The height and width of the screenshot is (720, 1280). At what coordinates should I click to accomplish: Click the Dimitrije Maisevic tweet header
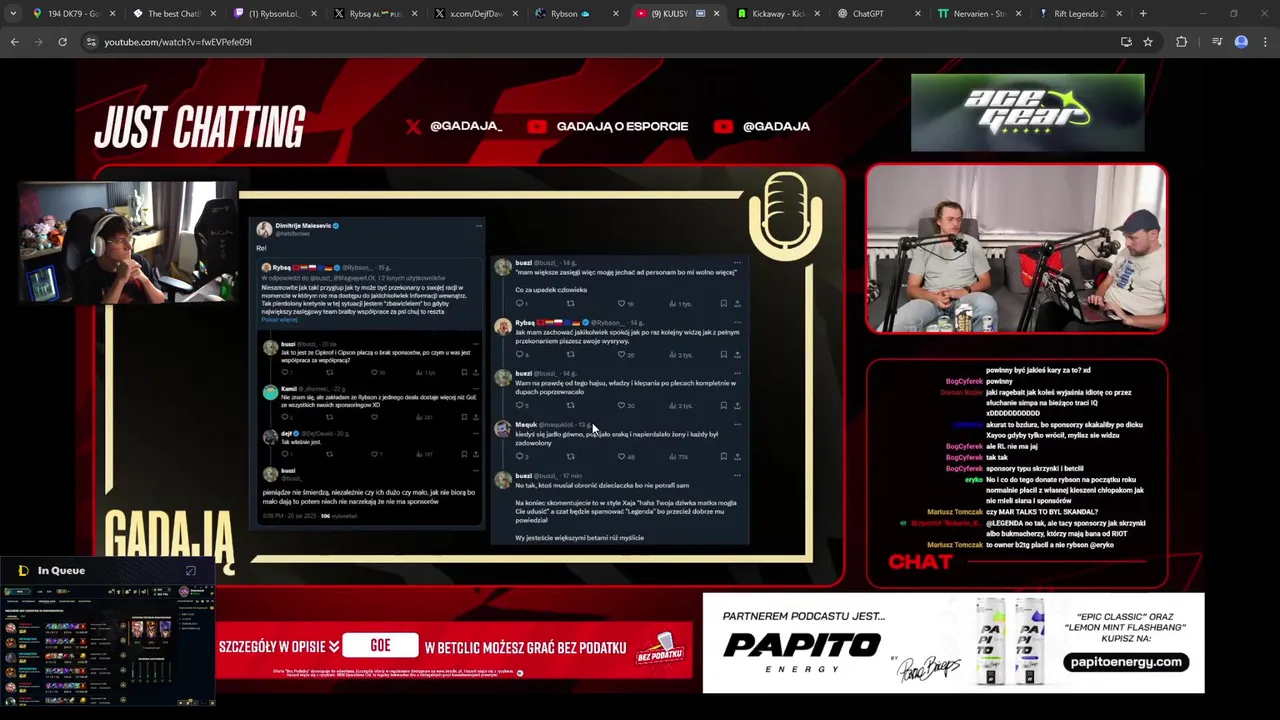(x=300, y=229)
